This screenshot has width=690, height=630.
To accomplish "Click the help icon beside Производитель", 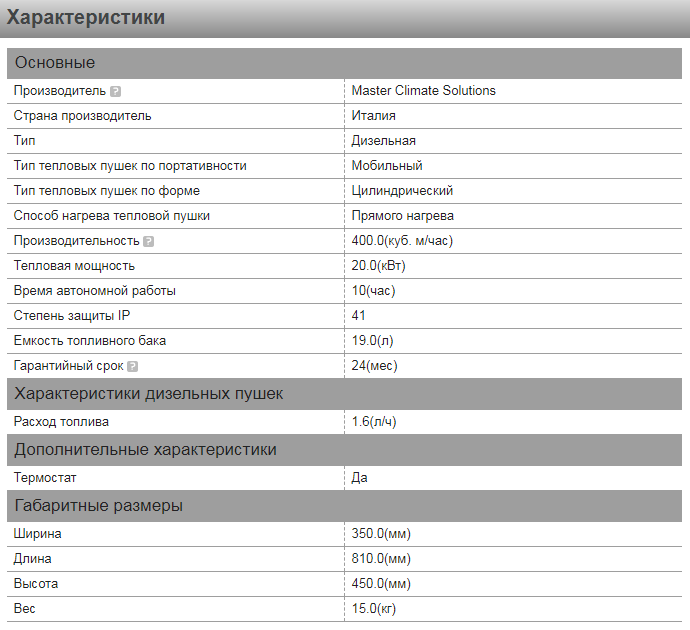I will [116, 91].
